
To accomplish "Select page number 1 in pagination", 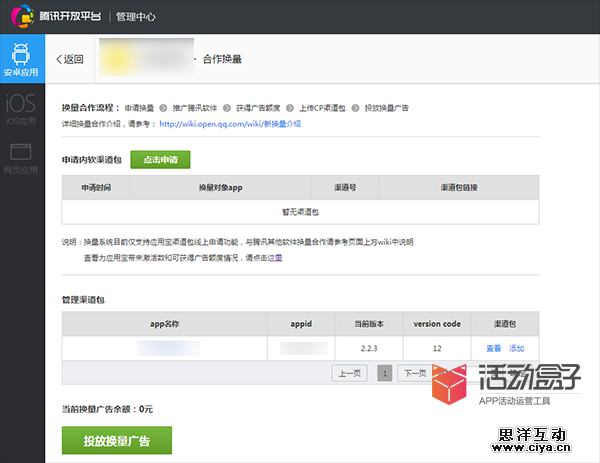I will pyautogui.click(x=385, y=373).
